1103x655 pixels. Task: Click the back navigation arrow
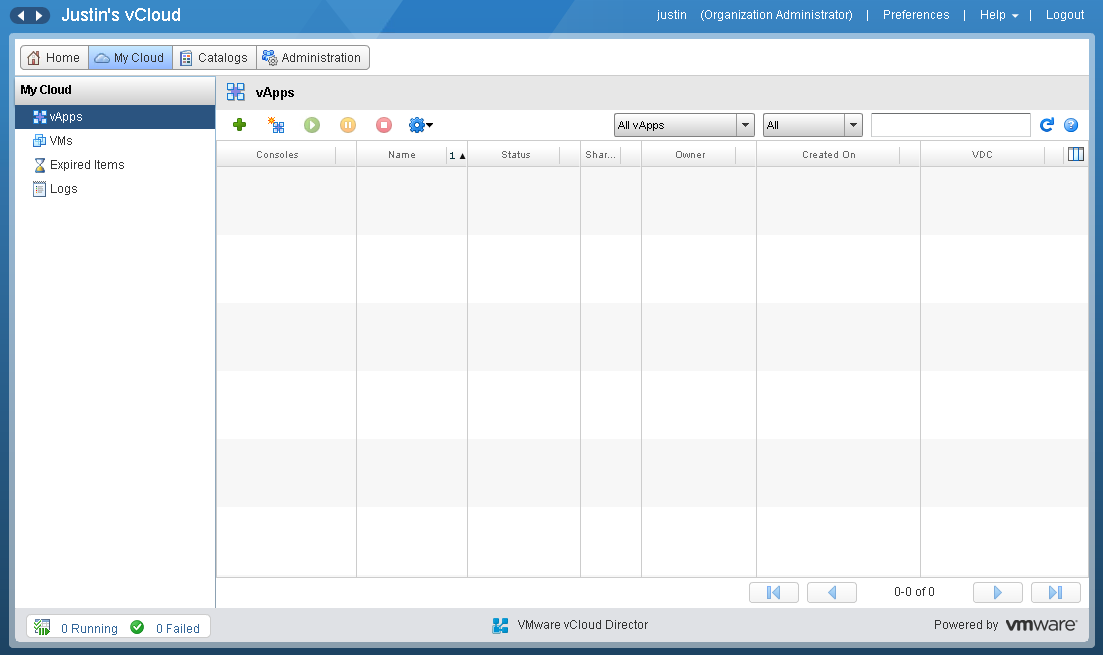coord(20,15)
